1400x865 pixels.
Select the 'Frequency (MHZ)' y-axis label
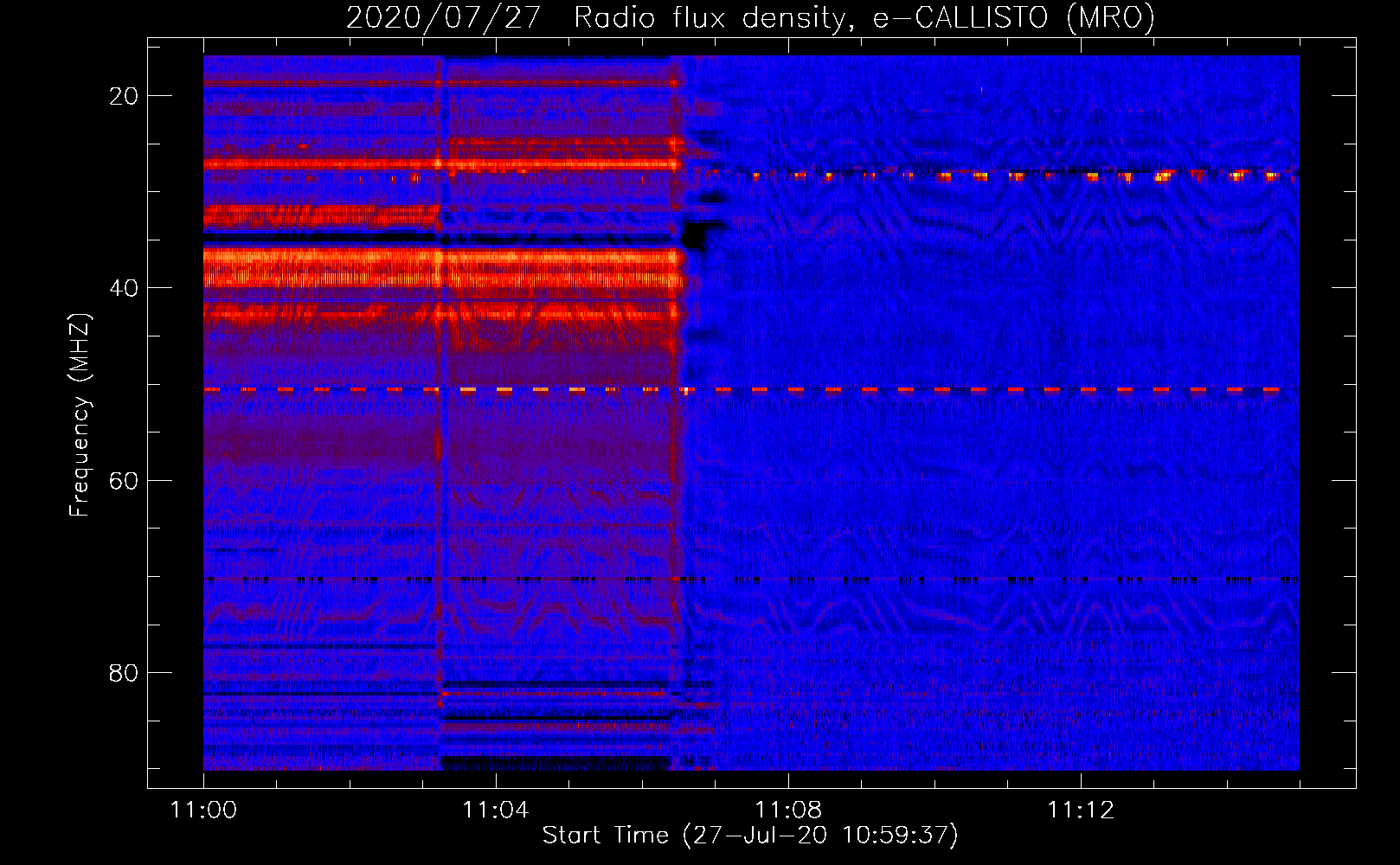point(79,415)
